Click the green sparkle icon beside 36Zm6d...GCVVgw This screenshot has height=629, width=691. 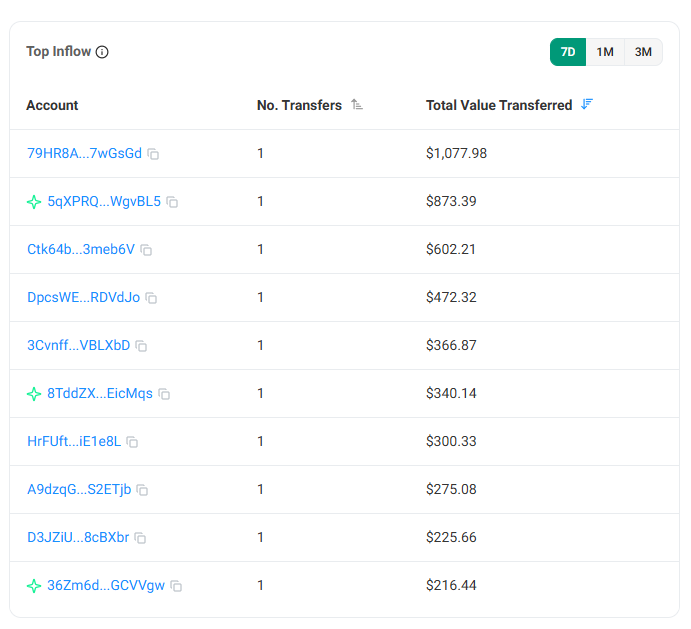point(34,586)
